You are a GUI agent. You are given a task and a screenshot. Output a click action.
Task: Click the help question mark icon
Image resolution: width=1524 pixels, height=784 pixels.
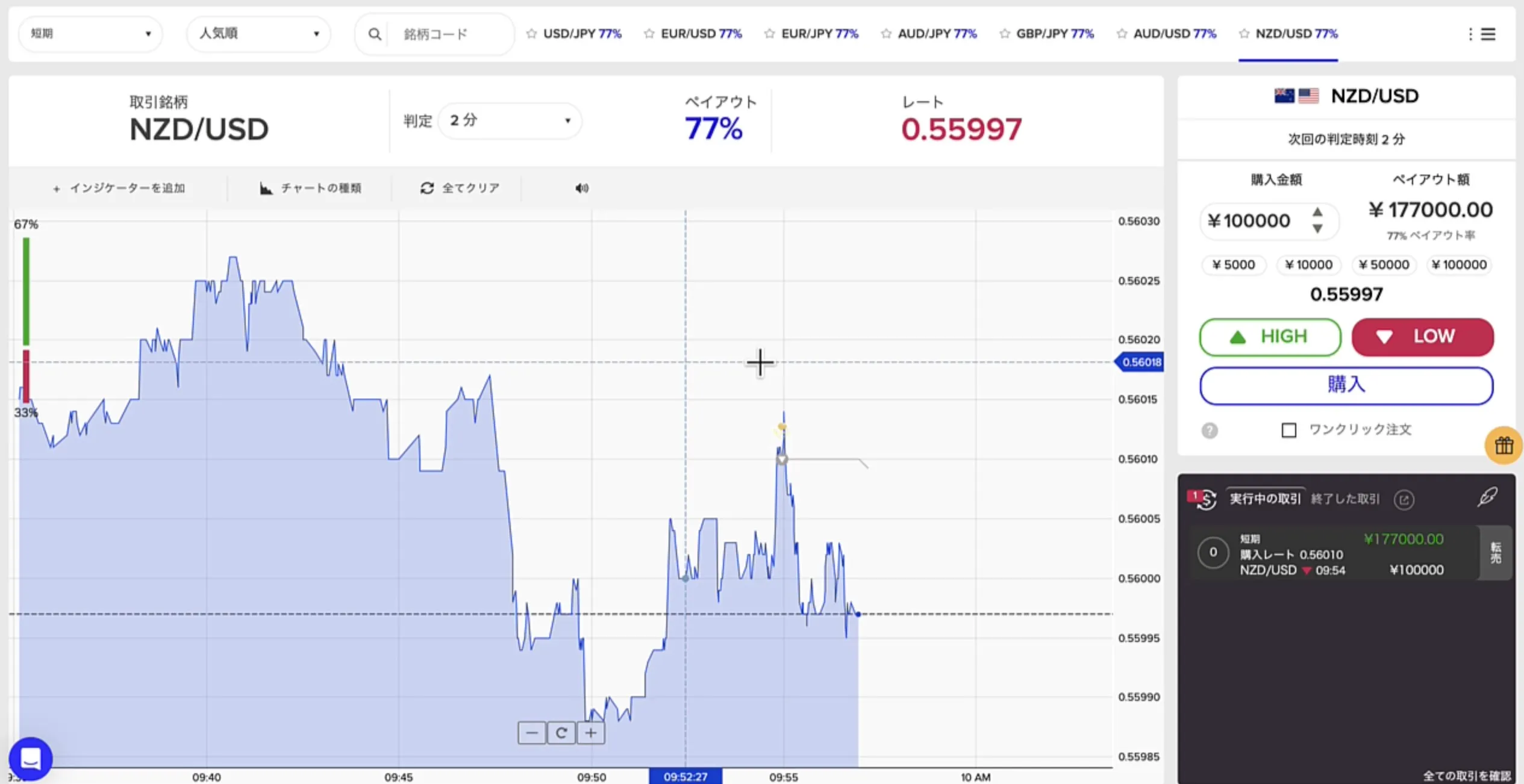(x=1209, y=431)
